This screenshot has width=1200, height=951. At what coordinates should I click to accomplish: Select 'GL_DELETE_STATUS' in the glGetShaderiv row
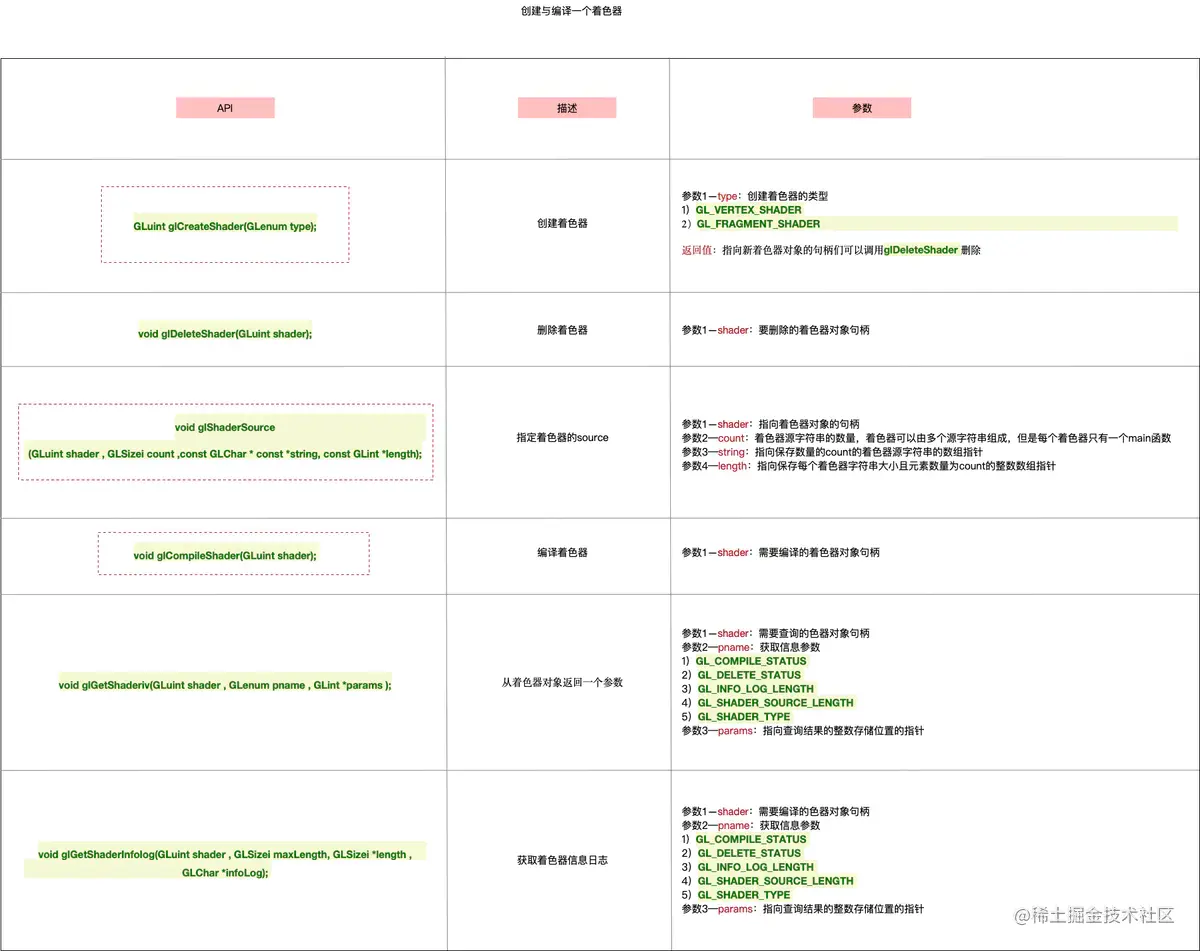(x=750, y=675)
